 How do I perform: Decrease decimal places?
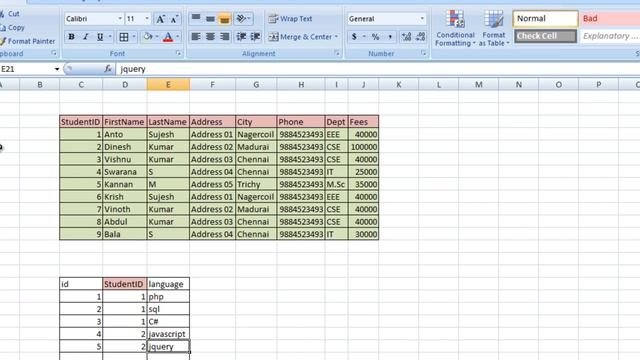420,37
